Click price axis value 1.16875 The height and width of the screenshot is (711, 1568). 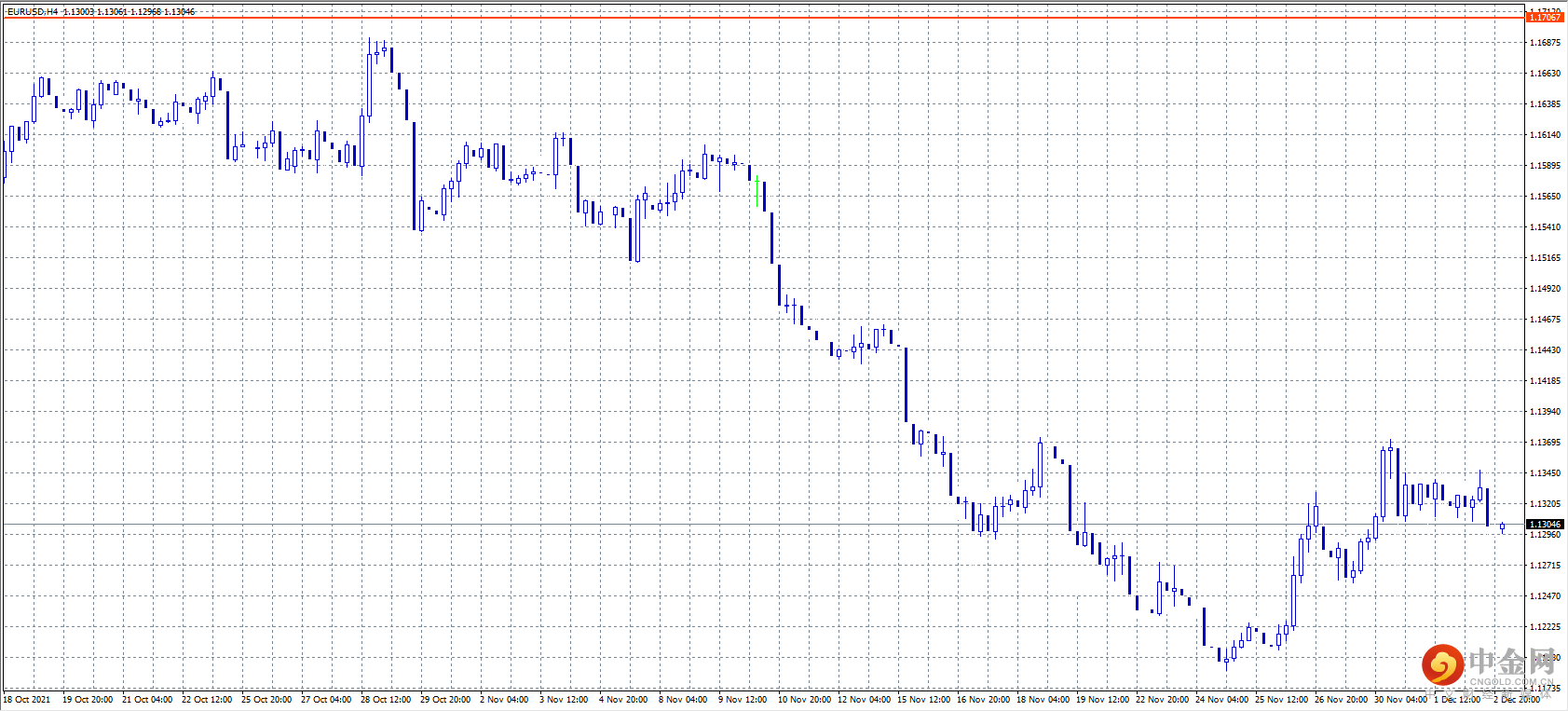click(x=1546, y=43)
